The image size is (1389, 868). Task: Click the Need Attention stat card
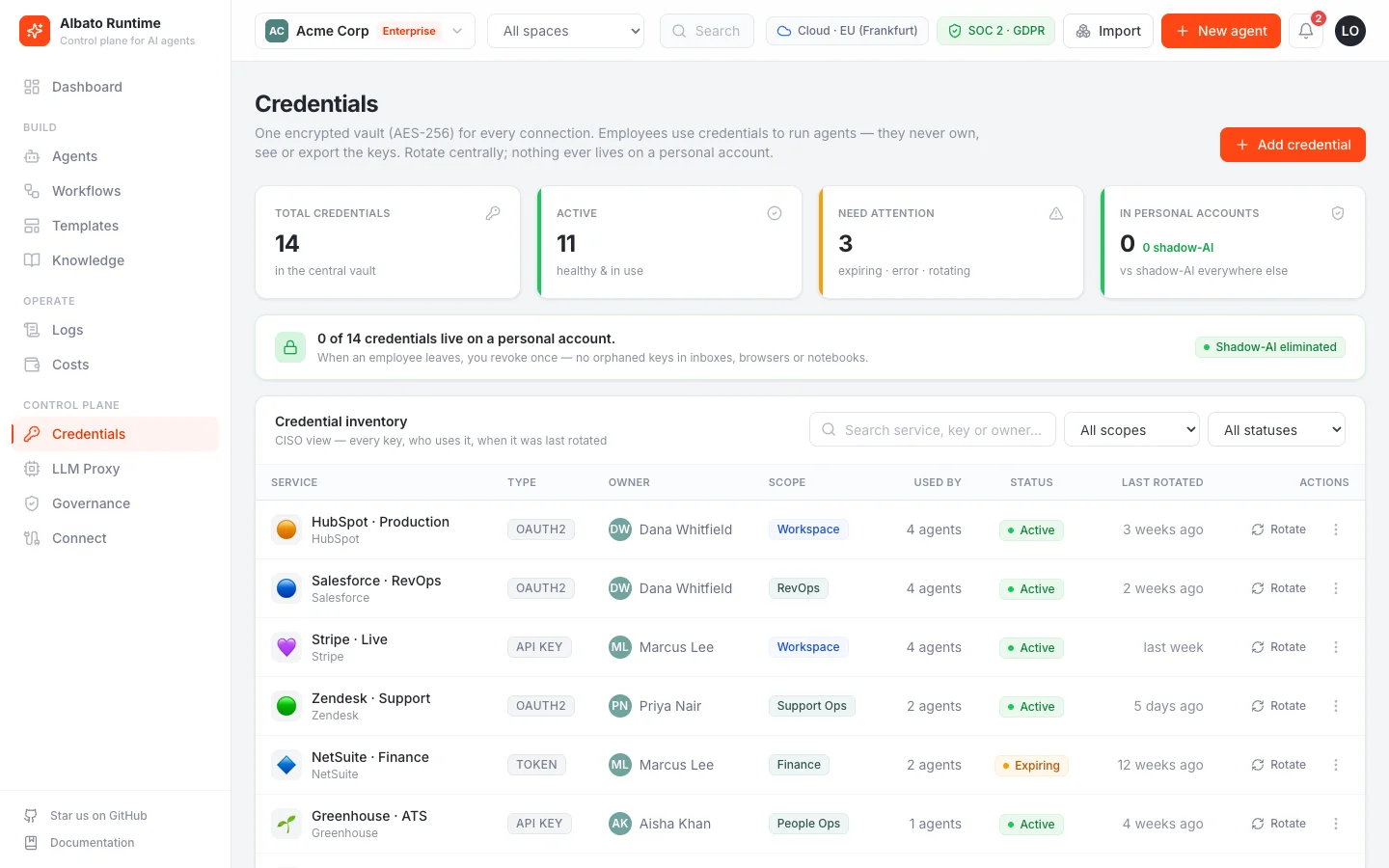point(951,242)
